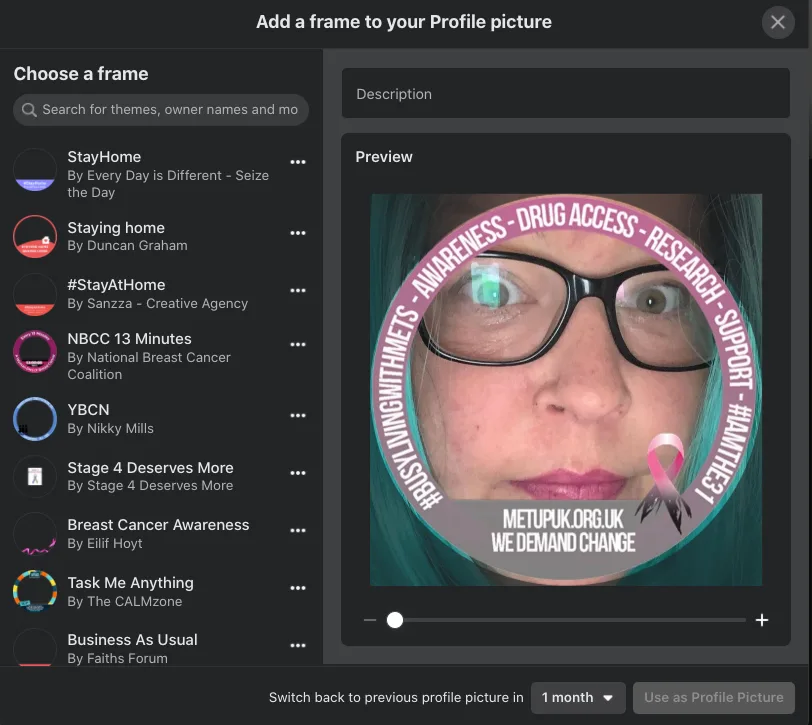Open options menu for YBCN frame

click(x=298, y=415)
